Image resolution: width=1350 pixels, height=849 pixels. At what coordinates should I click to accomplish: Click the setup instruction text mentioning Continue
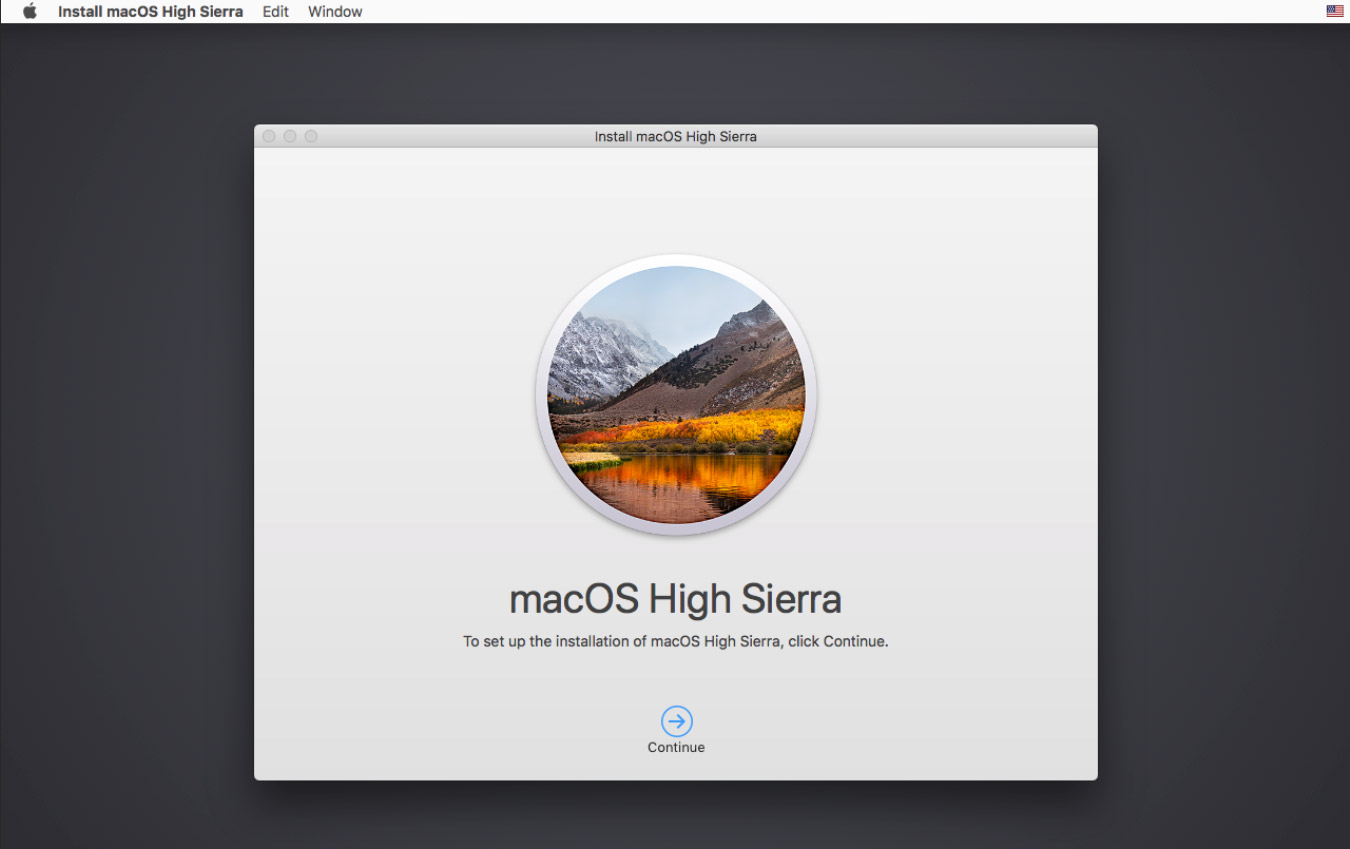(x=675, y=641)
